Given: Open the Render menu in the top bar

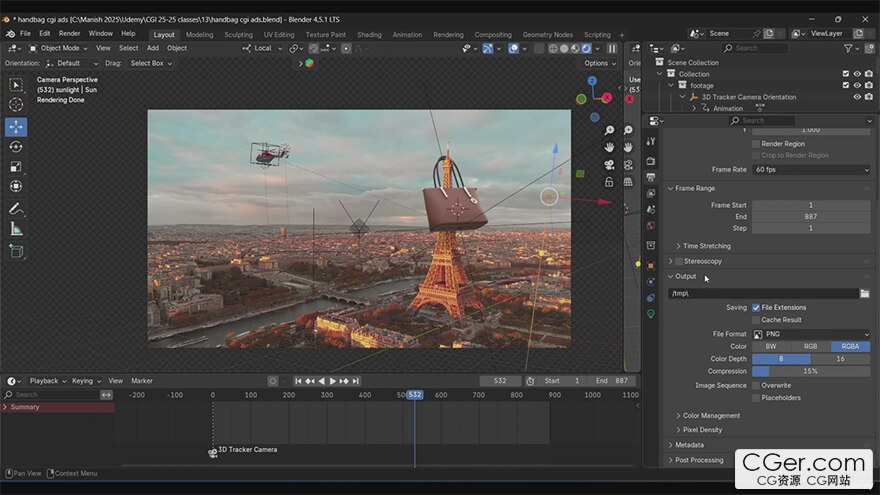Looking at the screenshot, I should tap(69, 33).
